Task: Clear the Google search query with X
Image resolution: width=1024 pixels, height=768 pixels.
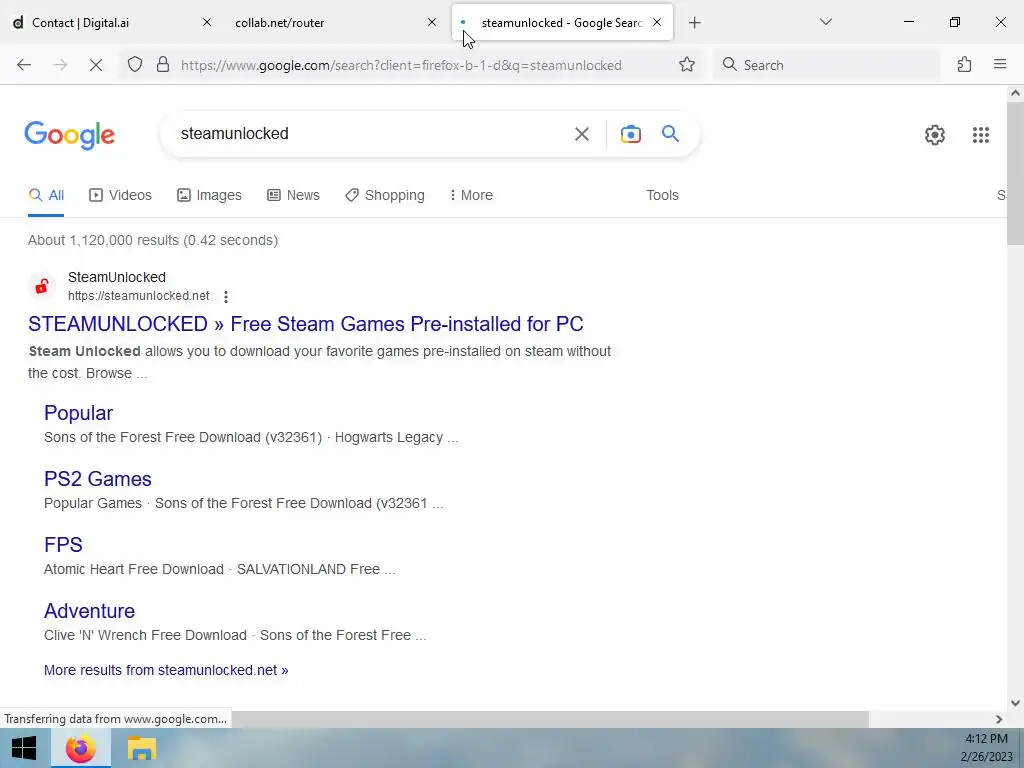Action: point(581,134)
